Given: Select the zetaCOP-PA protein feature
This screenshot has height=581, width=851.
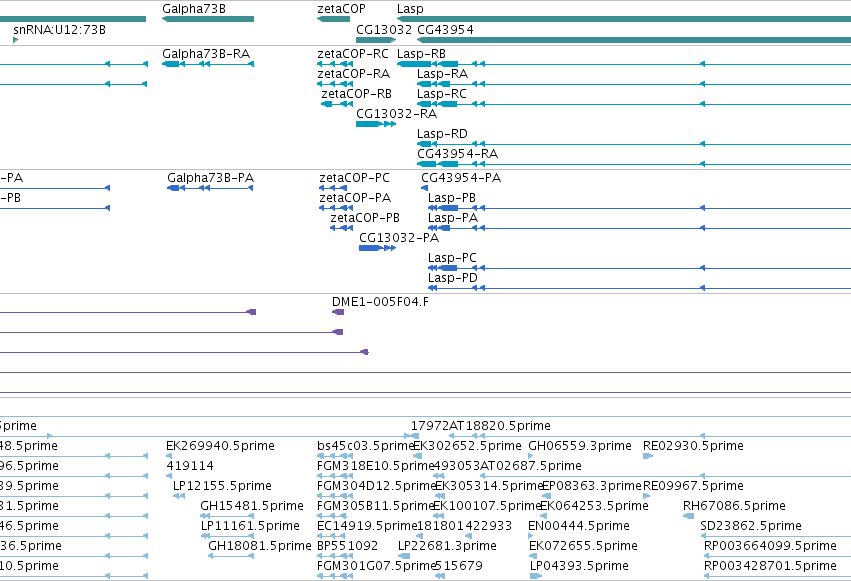Looking at the screenshot, I should [336, 208].
